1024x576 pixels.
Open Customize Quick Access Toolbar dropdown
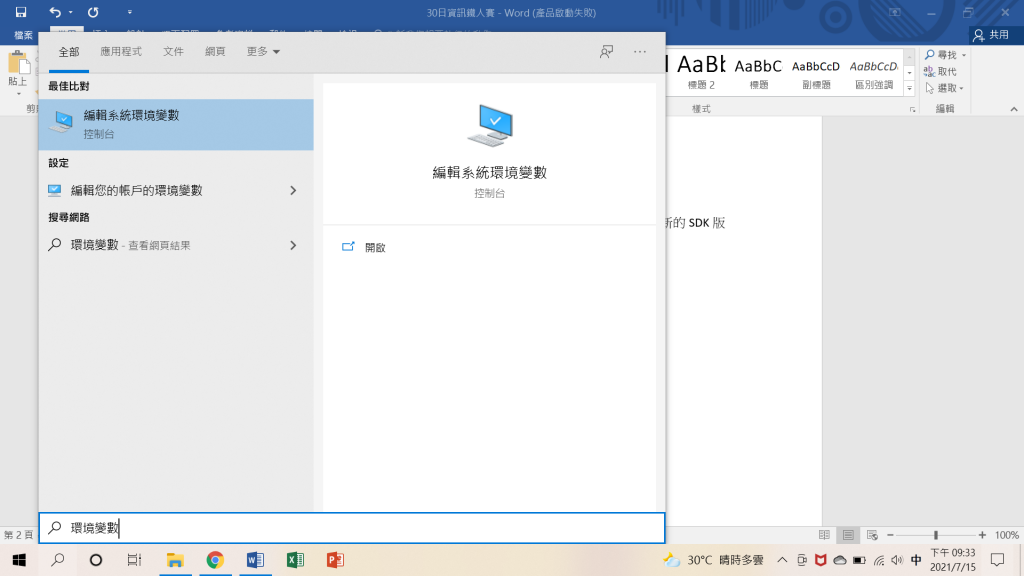[129, 12]
